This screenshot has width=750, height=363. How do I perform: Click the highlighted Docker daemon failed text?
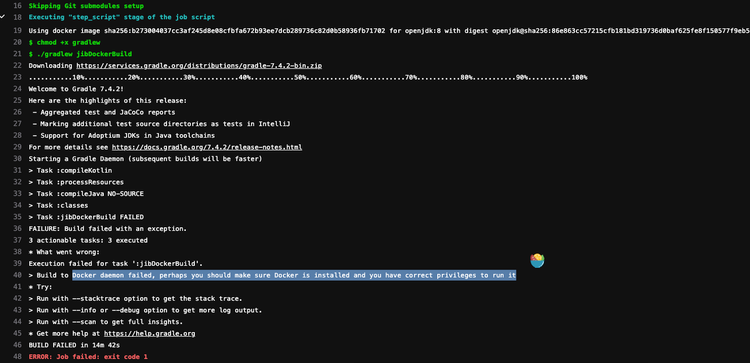pos(294,275)
